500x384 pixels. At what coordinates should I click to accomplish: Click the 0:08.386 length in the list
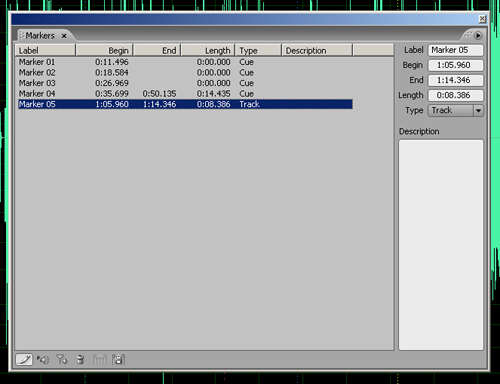(213, 104)
